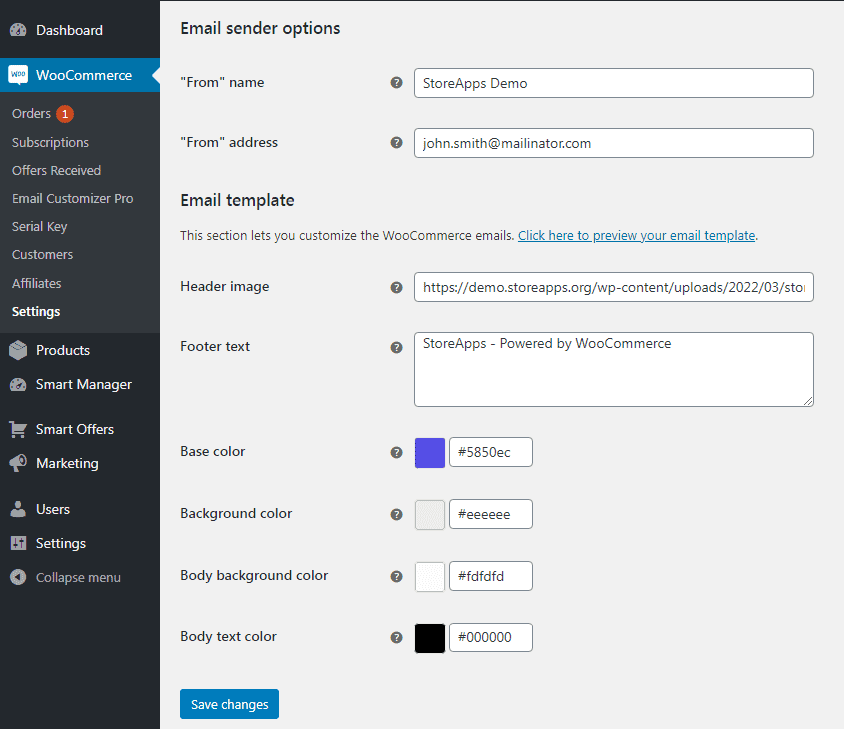
Task: Click Save changes button
Action: pos(229,704)
